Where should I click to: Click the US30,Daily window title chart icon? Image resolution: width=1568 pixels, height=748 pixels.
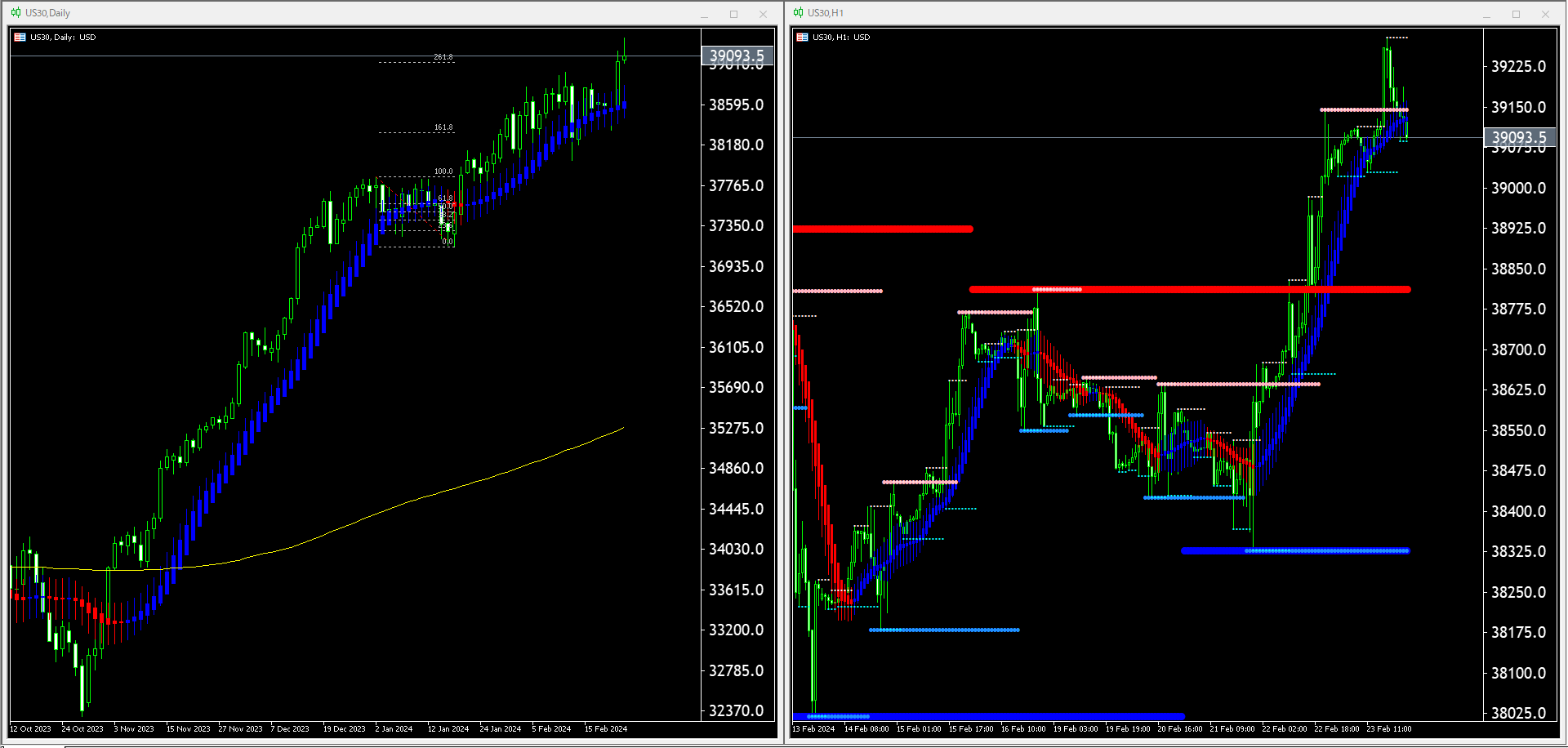tap(16, 13)
